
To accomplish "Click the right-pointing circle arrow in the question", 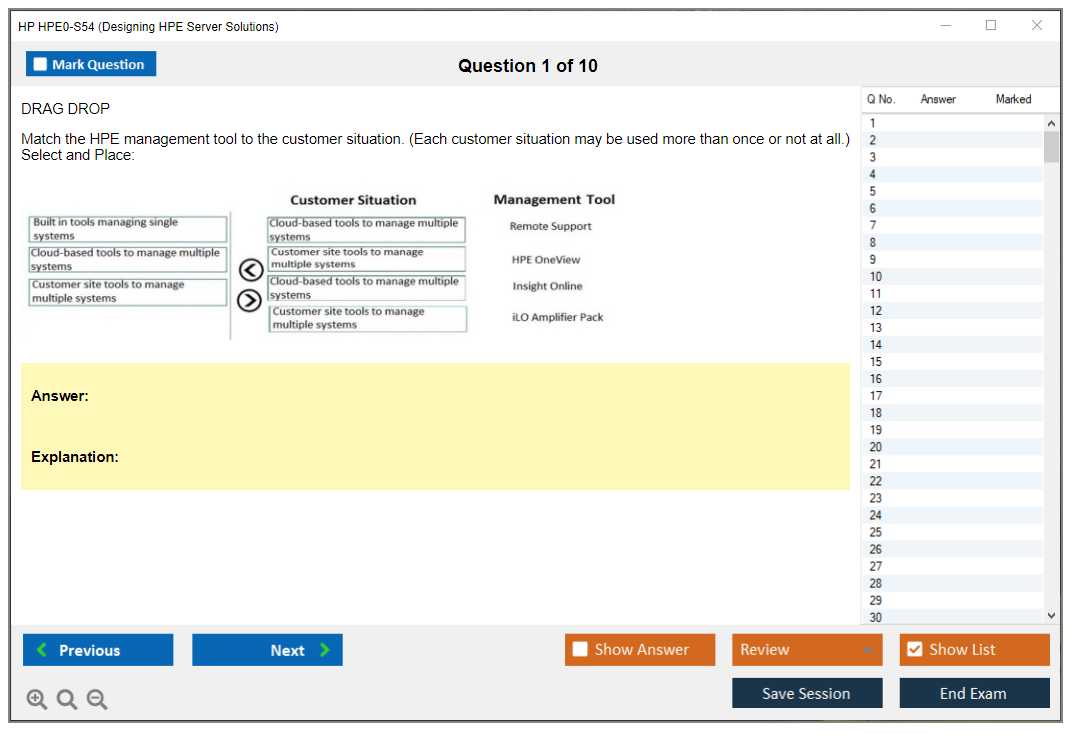I will click(x=249, y=300).
